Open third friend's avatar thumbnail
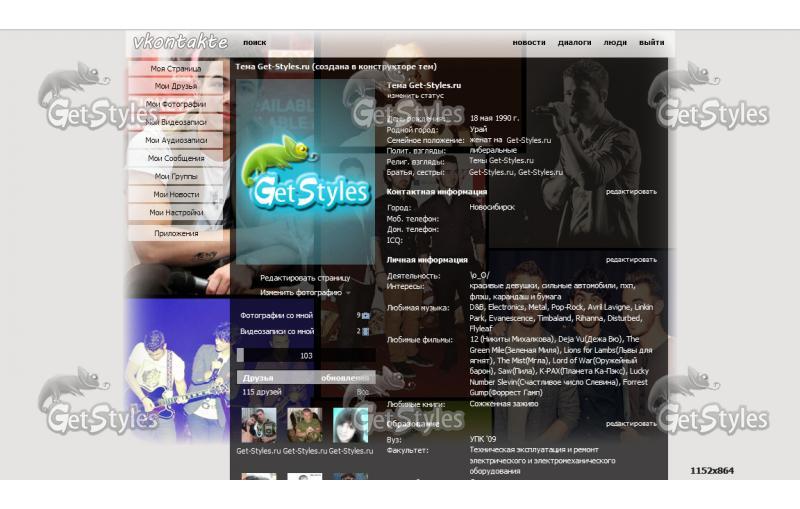The height and width of the screenshot is (509, 800). point(350,425)
